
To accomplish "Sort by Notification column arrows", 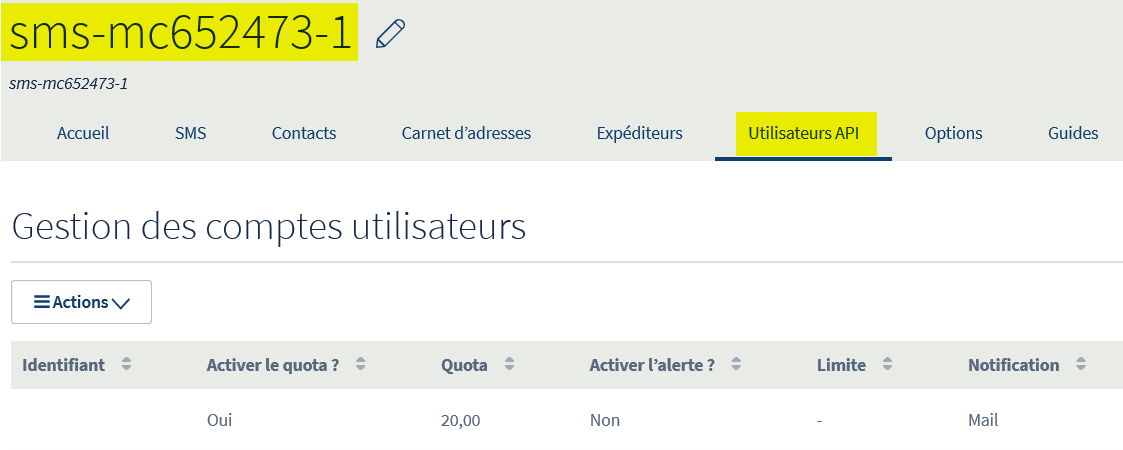I will pos(1081,364).
